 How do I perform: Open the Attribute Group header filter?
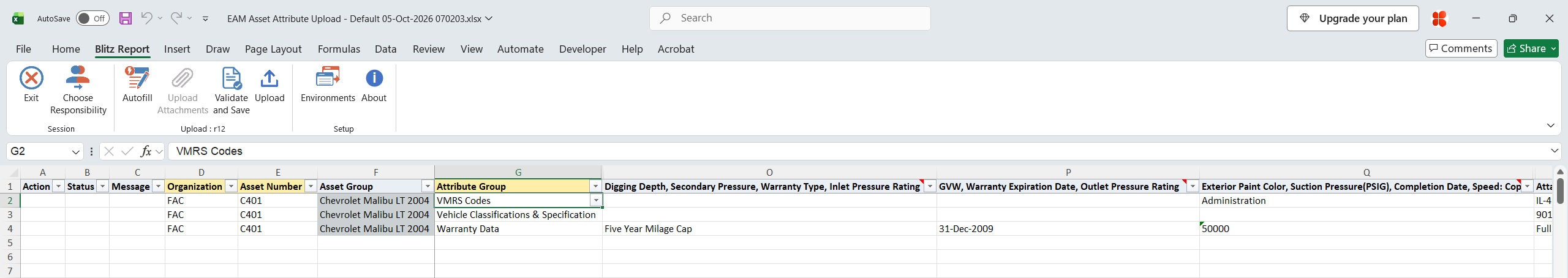[x=595, y=186]
